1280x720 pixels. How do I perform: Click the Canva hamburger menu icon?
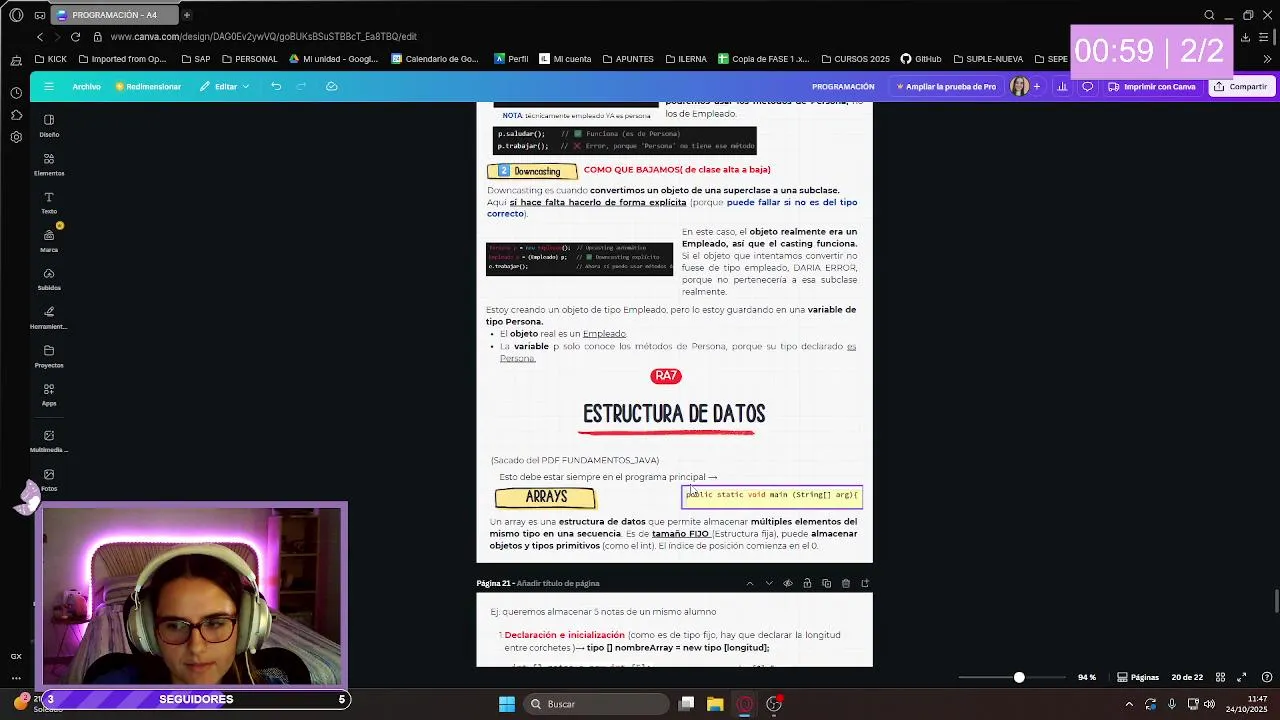(x=48, y=86)
